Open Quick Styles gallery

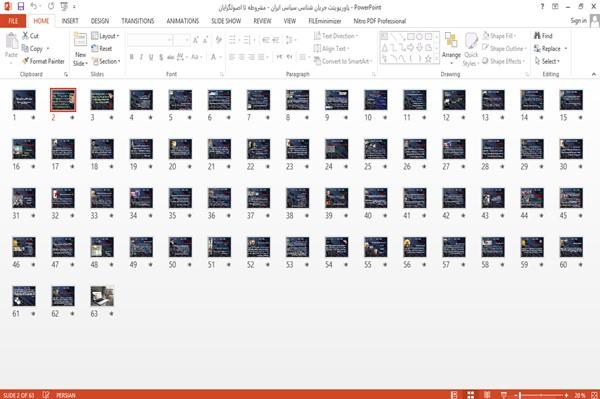pyautogui.click(x=471, y=49)
